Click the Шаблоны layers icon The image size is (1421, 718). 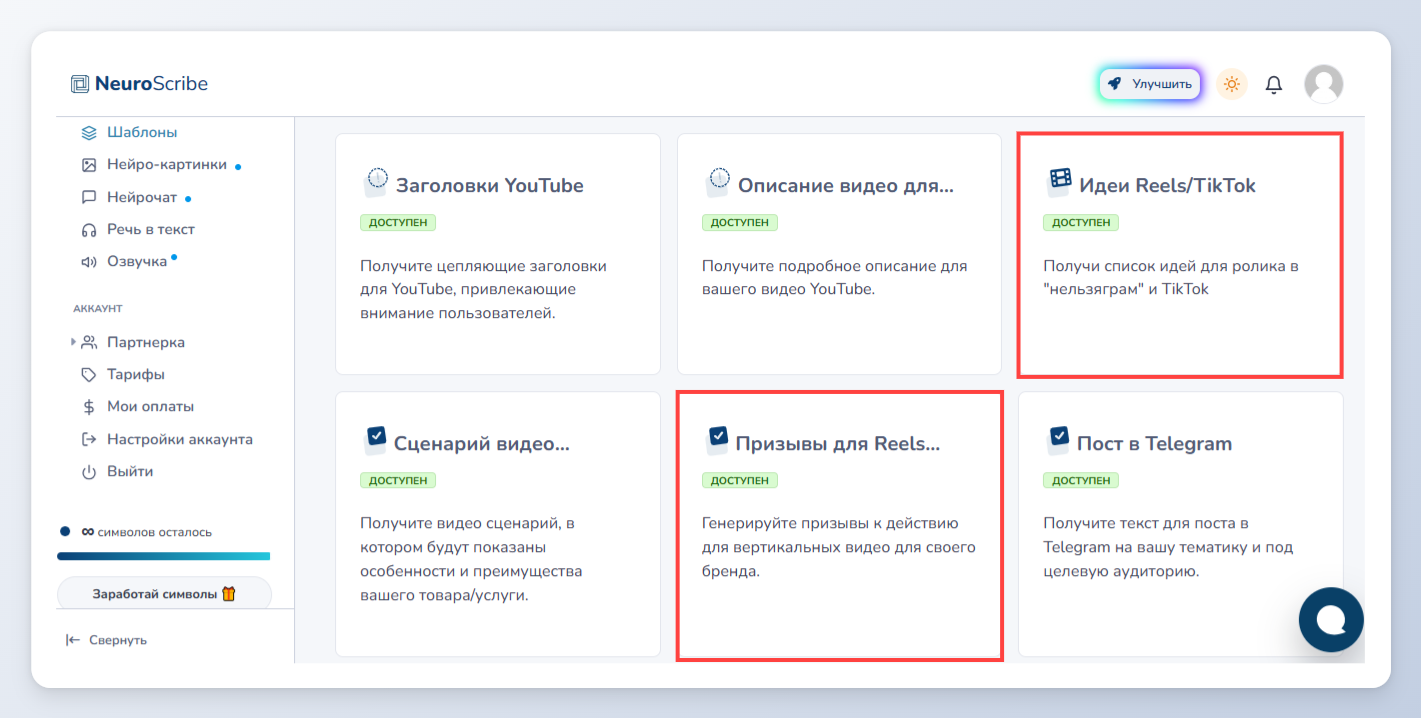[89, 132]
